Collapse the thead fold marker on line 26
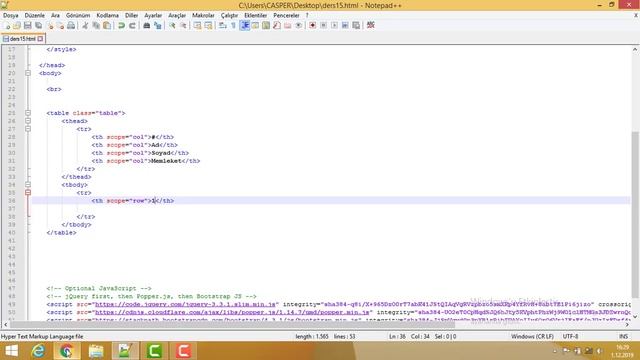Image resolution: width=640 pixels, height=360 pixels. (28, 121)
